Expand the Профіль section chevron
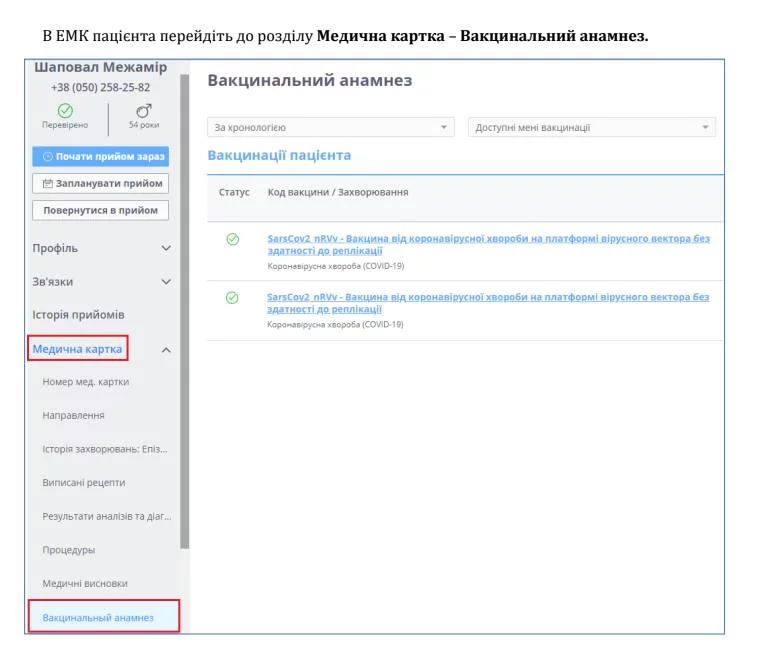768x653 pixels. (x=166, y=248)
